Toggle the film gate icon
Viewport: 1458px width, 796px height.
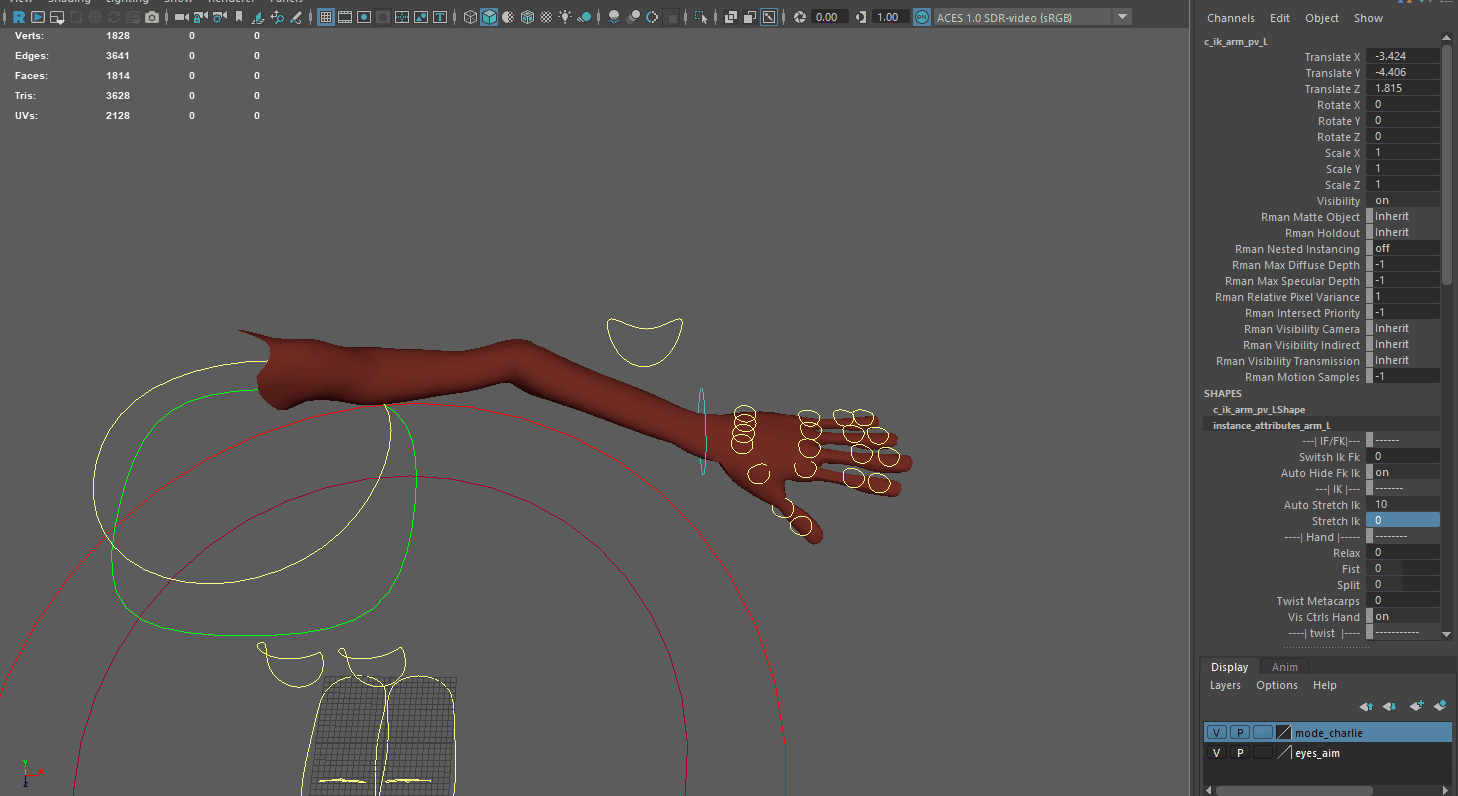coord(344,17)
